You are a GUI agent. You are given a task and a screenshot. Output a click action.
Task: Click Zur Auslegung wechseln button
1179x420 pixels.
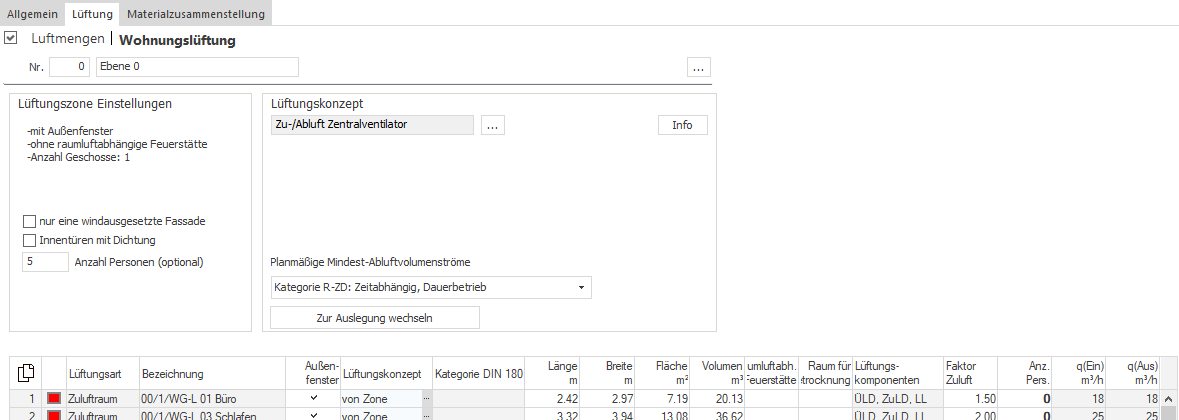374,318
